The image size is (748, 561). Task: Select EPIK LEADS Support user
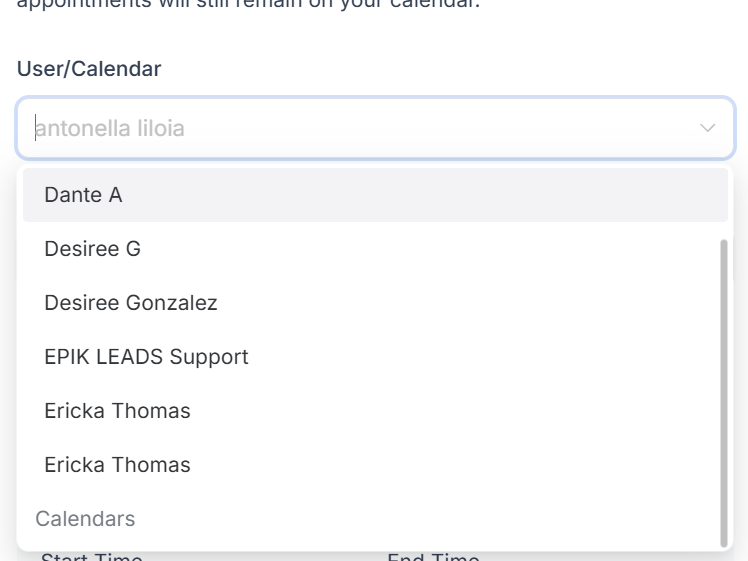click(x=146, y=357)
